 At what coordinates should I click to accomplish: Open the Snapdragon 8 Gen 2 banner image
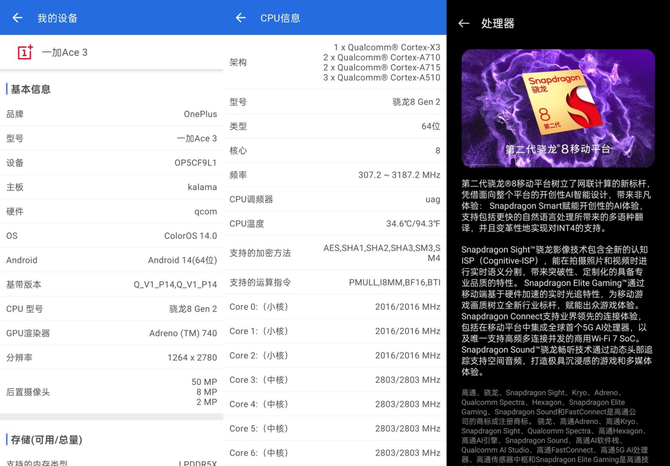tap(558, 108)
